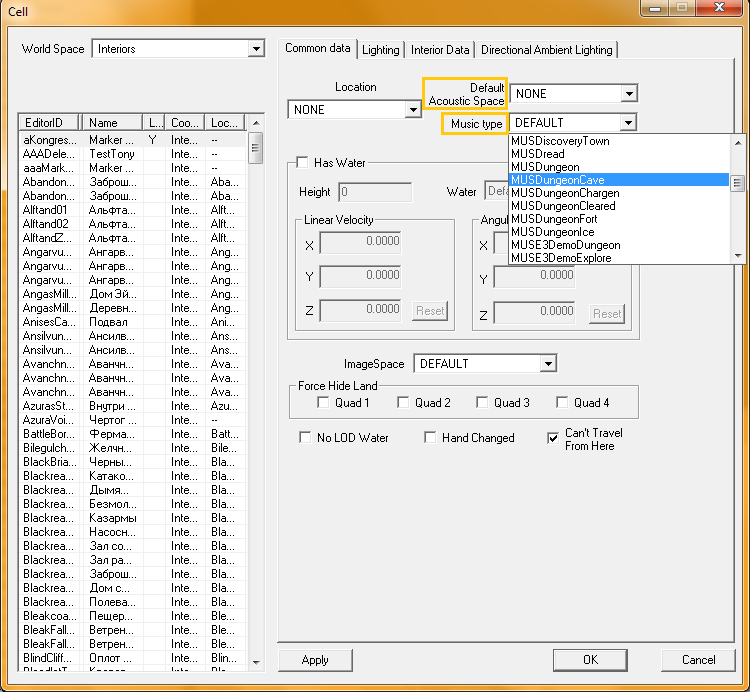Click Reset under Linear Velocity
Image resolution: width=750 pixels, height=692 pixels.
430,311
